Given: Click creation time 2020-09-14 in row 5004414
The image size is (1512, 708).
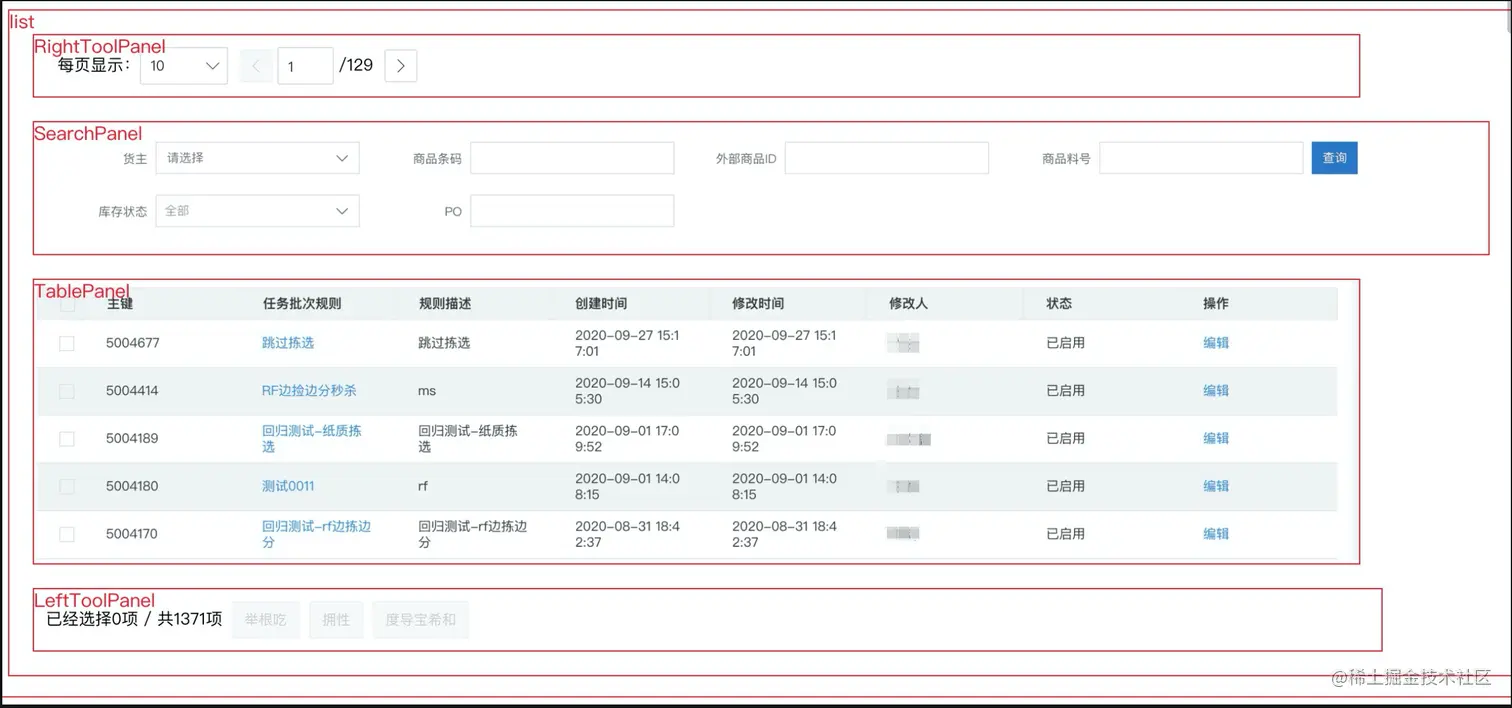Looking at the screenshot, I should [x=627, y=391].
